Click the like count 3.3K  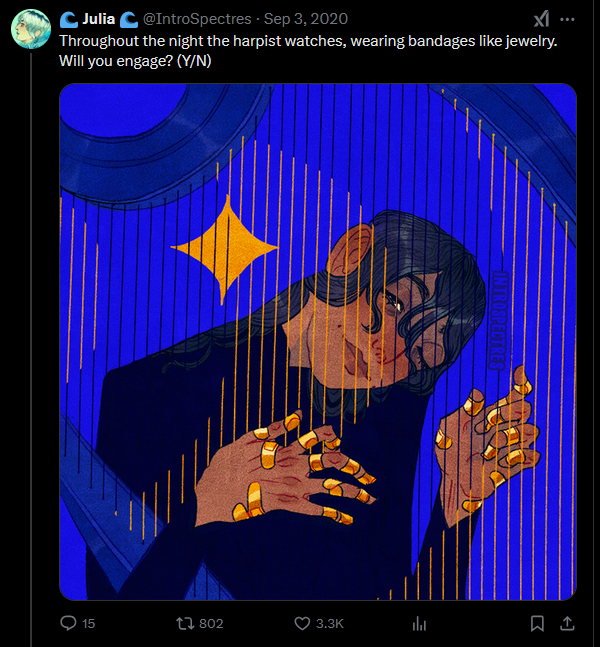330,623
